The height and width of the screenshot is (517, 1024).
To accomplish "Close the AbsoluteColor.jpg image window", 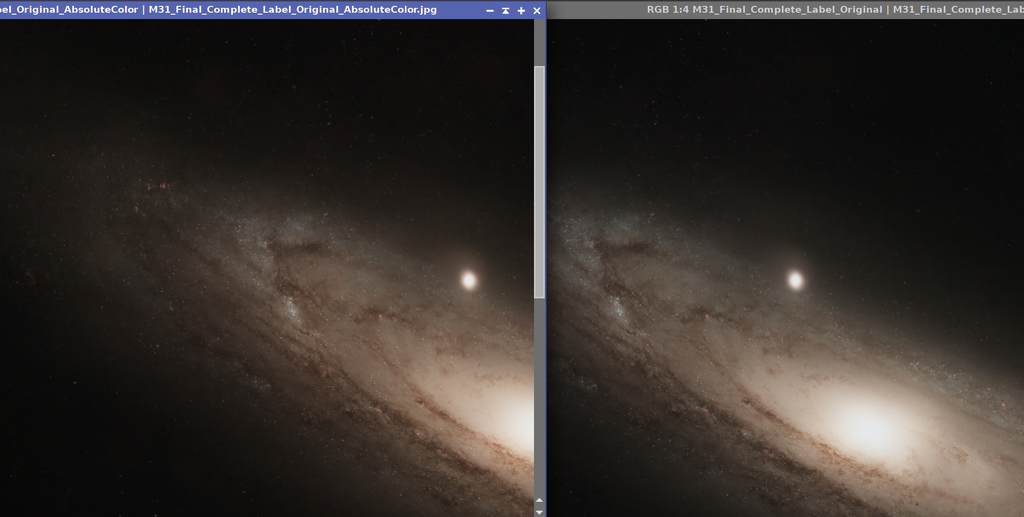I will 537,10.
